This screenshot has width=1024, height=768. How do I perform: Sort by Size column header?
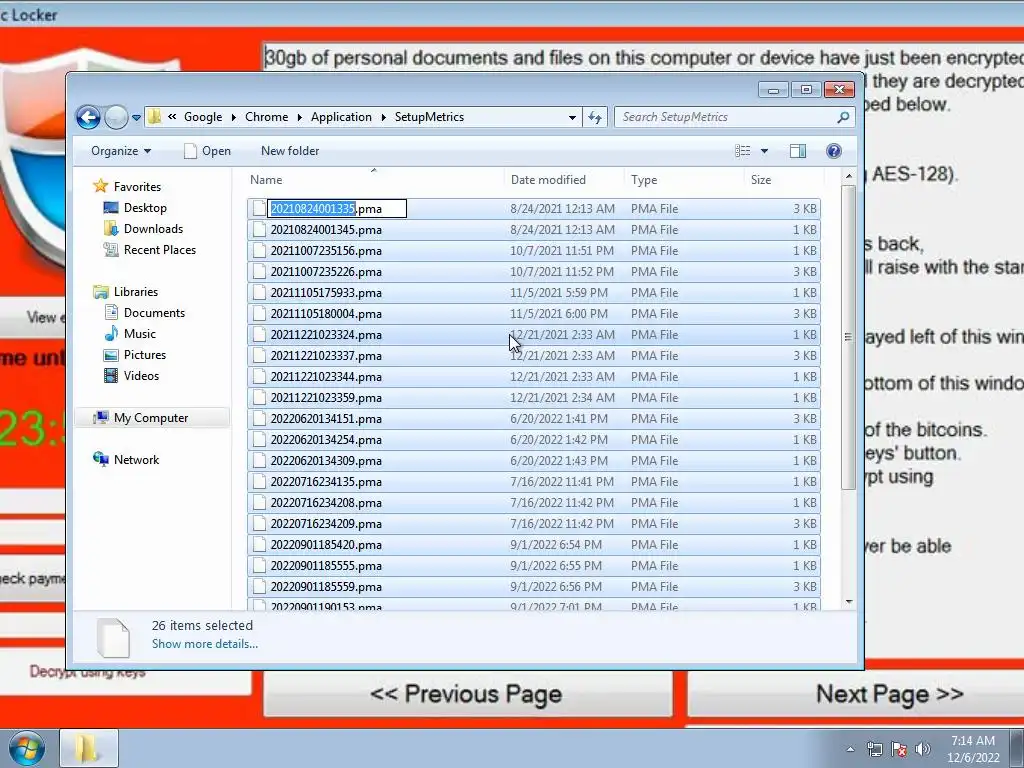pyautogui.click(x=784, y=180)
